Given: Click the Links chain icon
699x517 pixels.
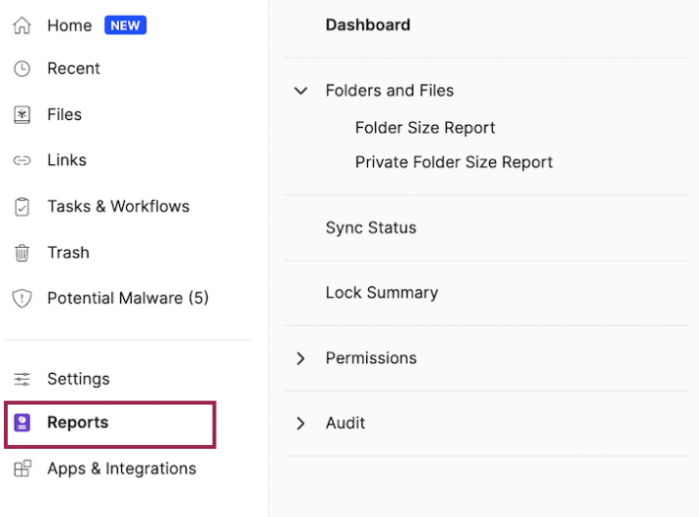Looking at the screenshot, I should [x=22, y=161].
